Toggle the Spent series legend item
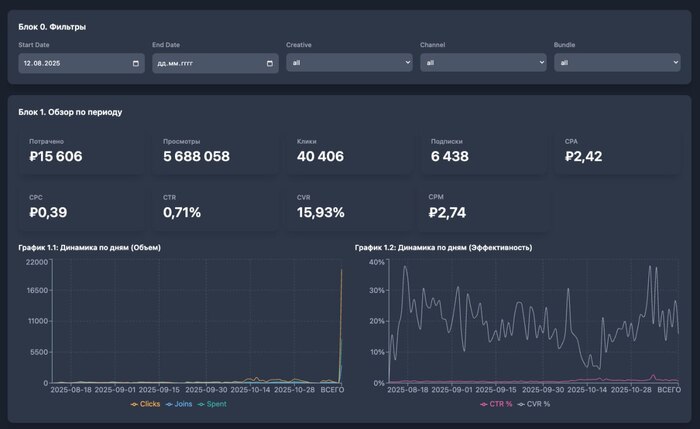 (216, 404)
